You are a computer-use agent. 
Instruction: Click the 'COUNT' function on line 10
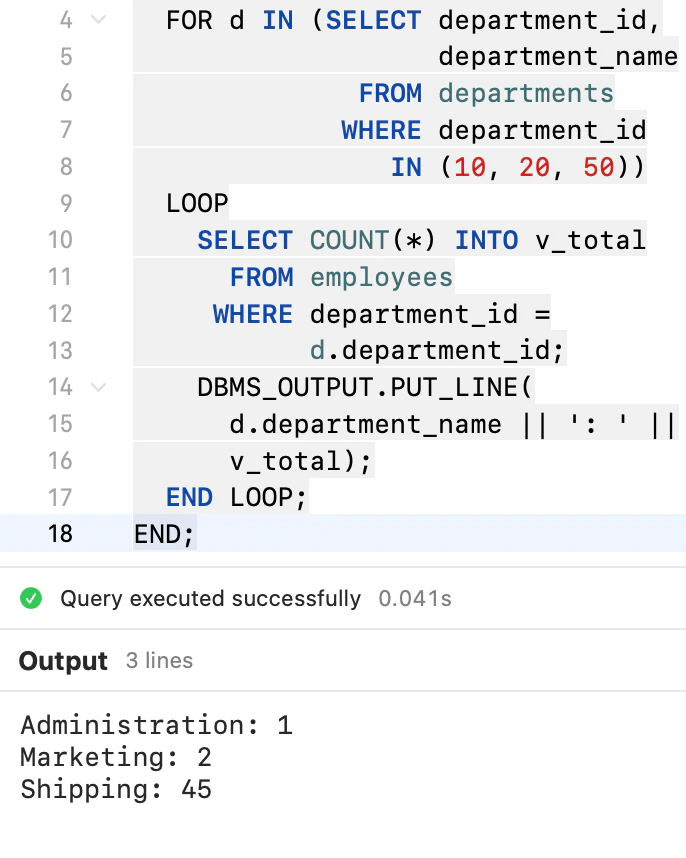349,240
